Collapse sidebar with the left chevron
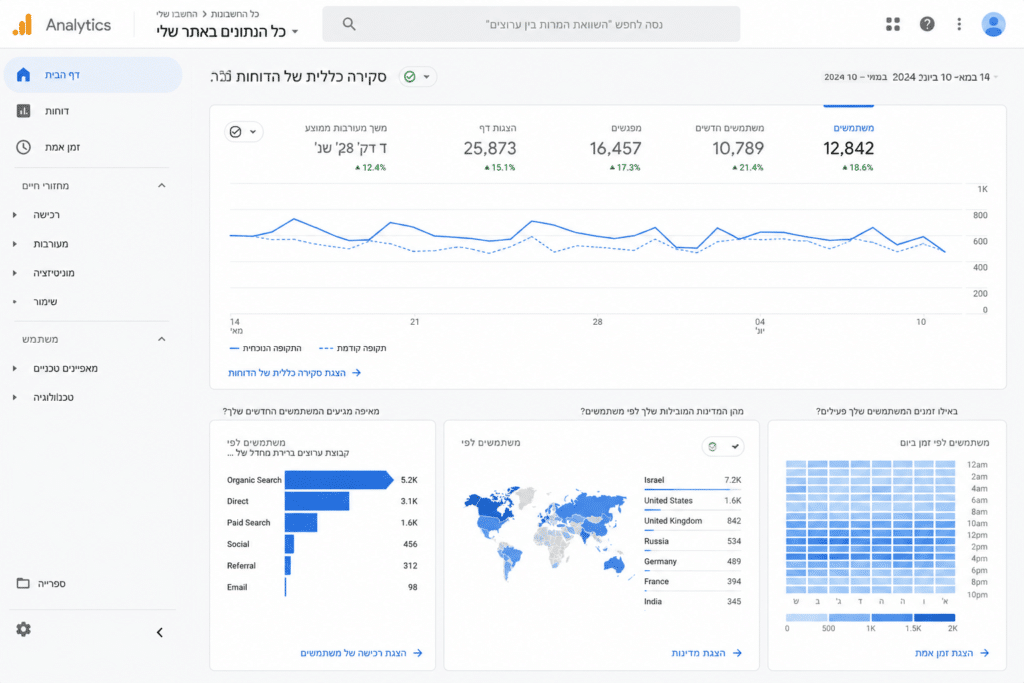1024x683 pixels. pyautogui.click(x=160, y=632)
